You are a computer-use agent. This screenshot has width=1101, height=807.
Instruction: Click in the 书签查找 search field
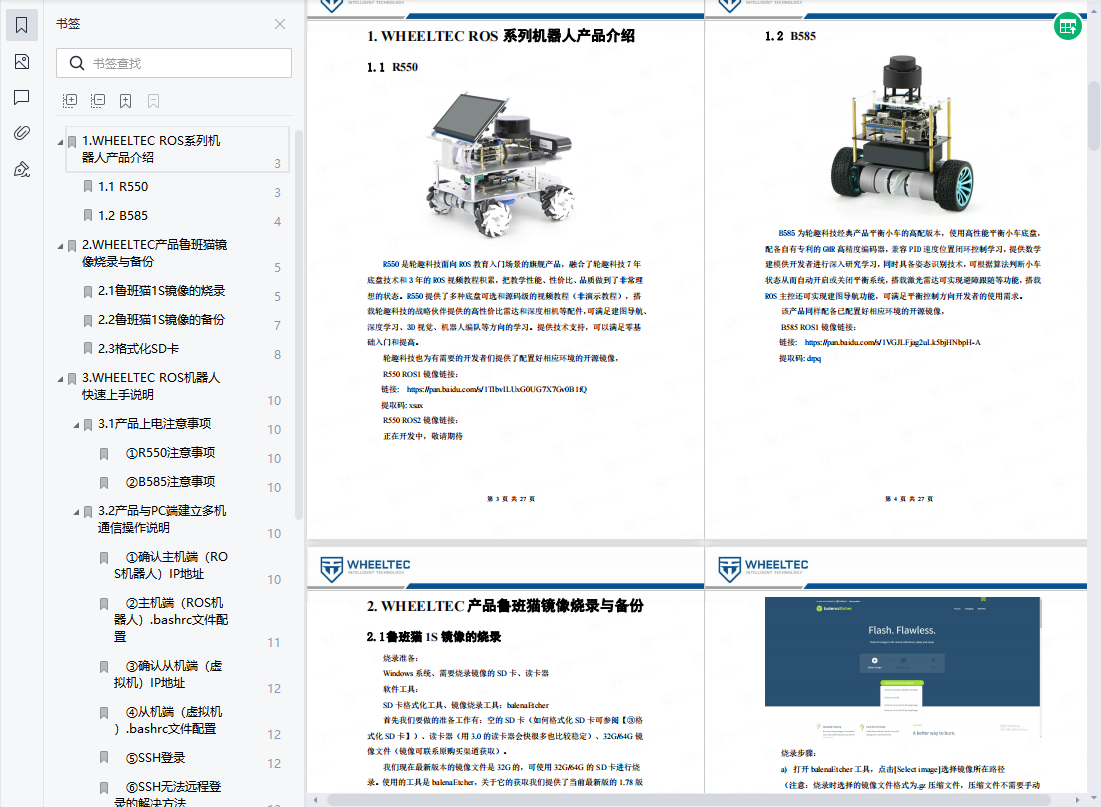click(185, 64)
